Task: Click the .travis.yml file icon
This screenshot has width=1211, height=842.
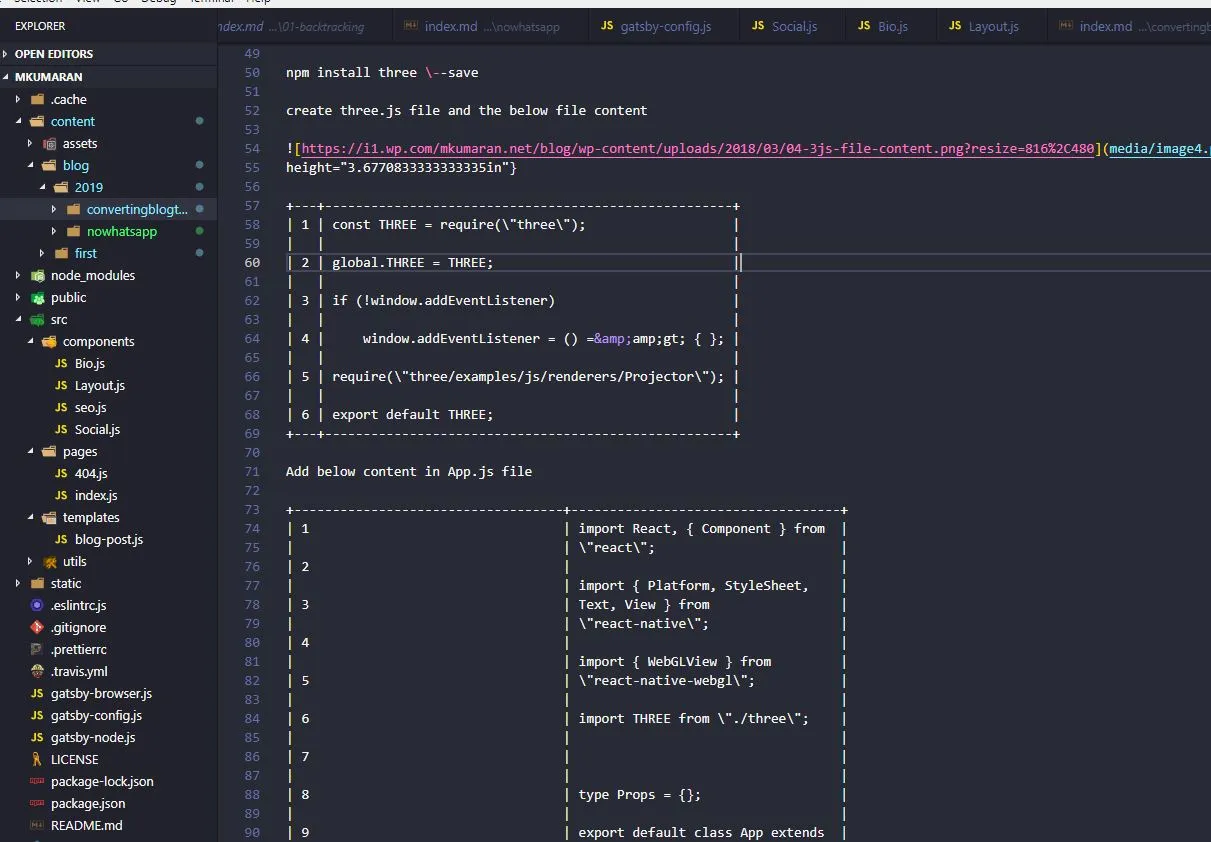Action: click(38, 671)
